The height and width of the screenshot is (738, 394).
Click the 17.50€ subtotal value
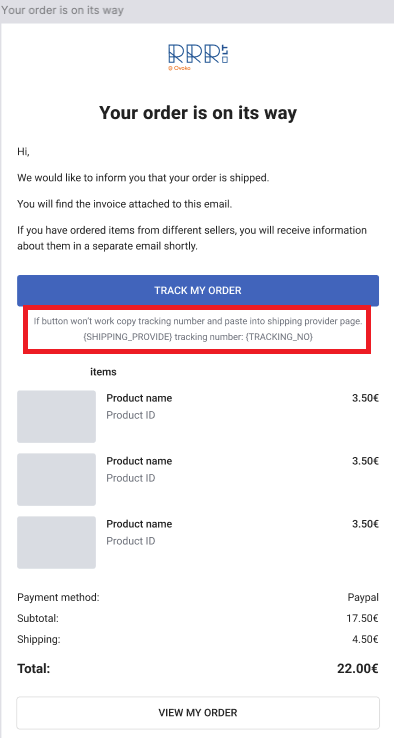362,619
